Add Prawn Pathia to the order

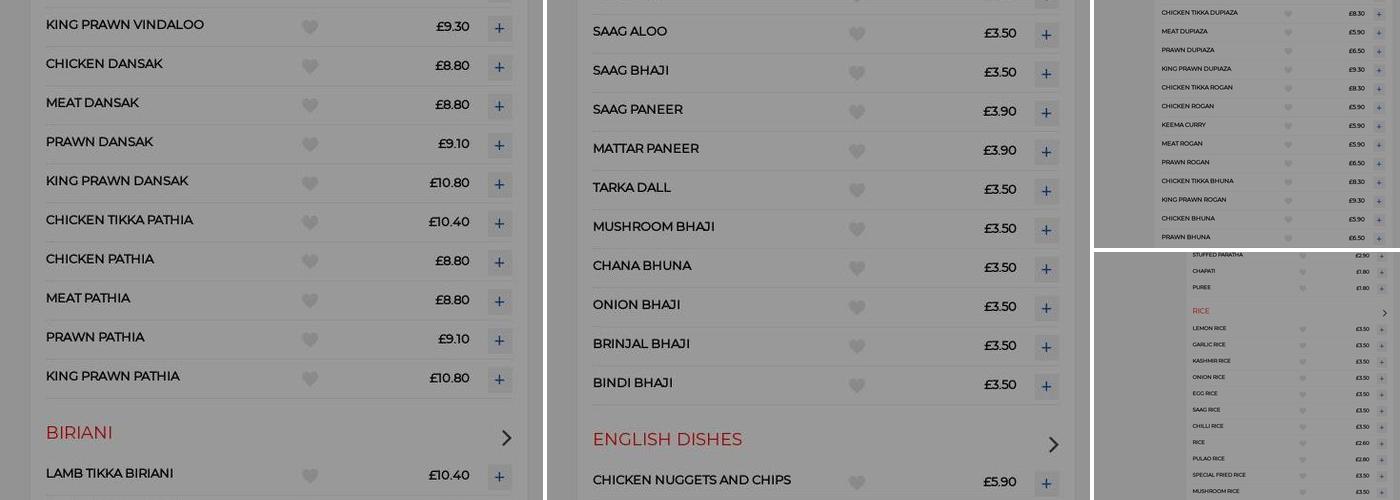coord(499,340)
